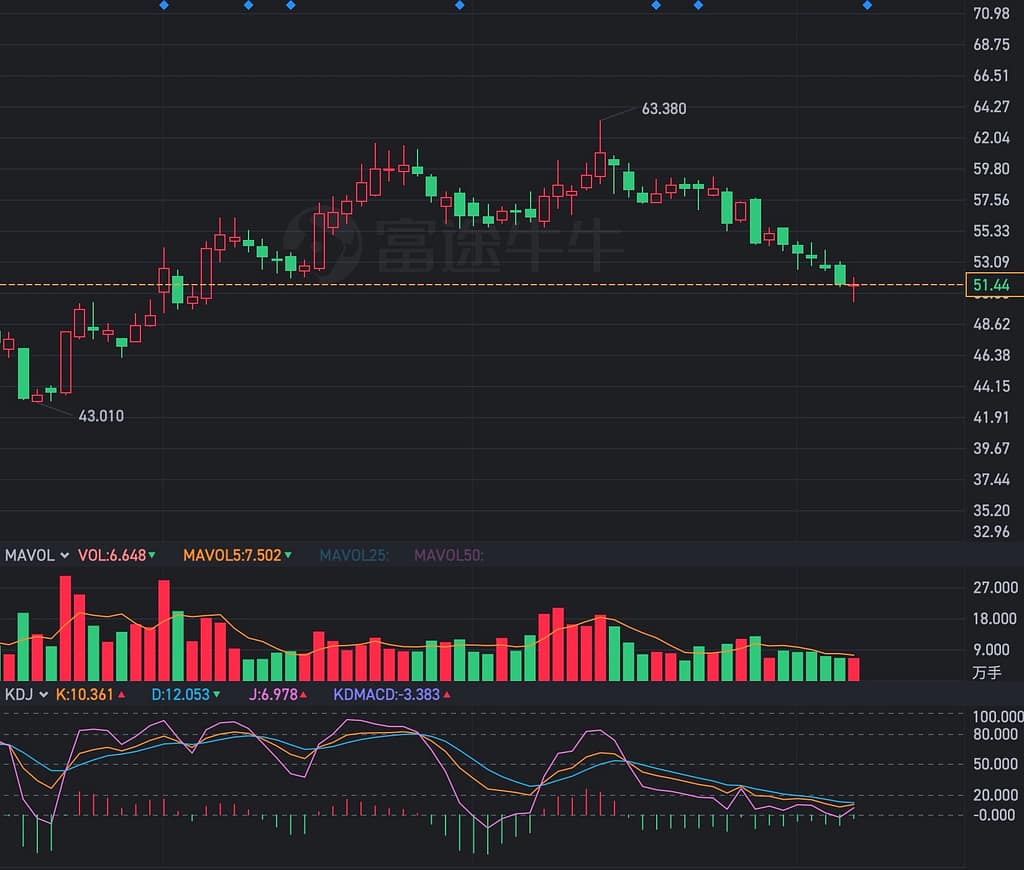This screenshot has height=870, width=1024.
Task: Click the leftmost blue diamond event marker
Action: 164,5
